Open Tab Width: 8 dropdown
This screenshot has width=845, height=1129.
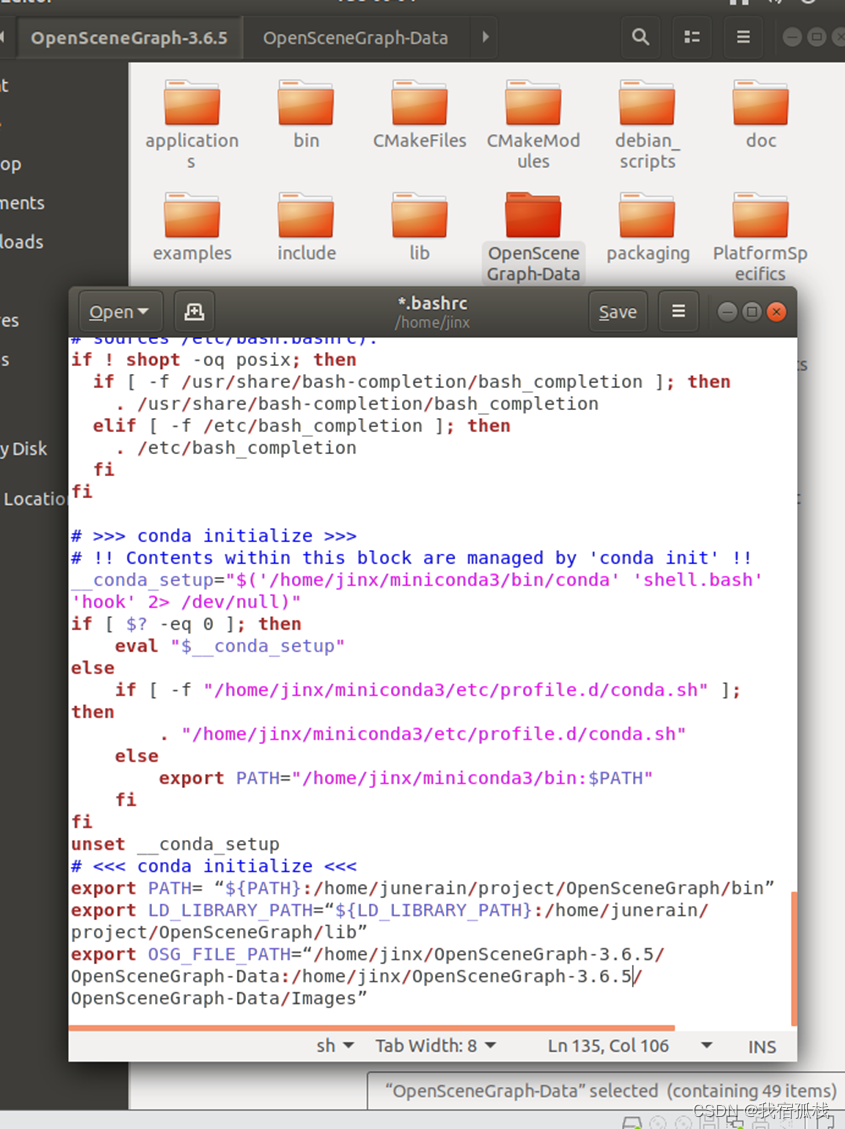[x=435, y=1045]
